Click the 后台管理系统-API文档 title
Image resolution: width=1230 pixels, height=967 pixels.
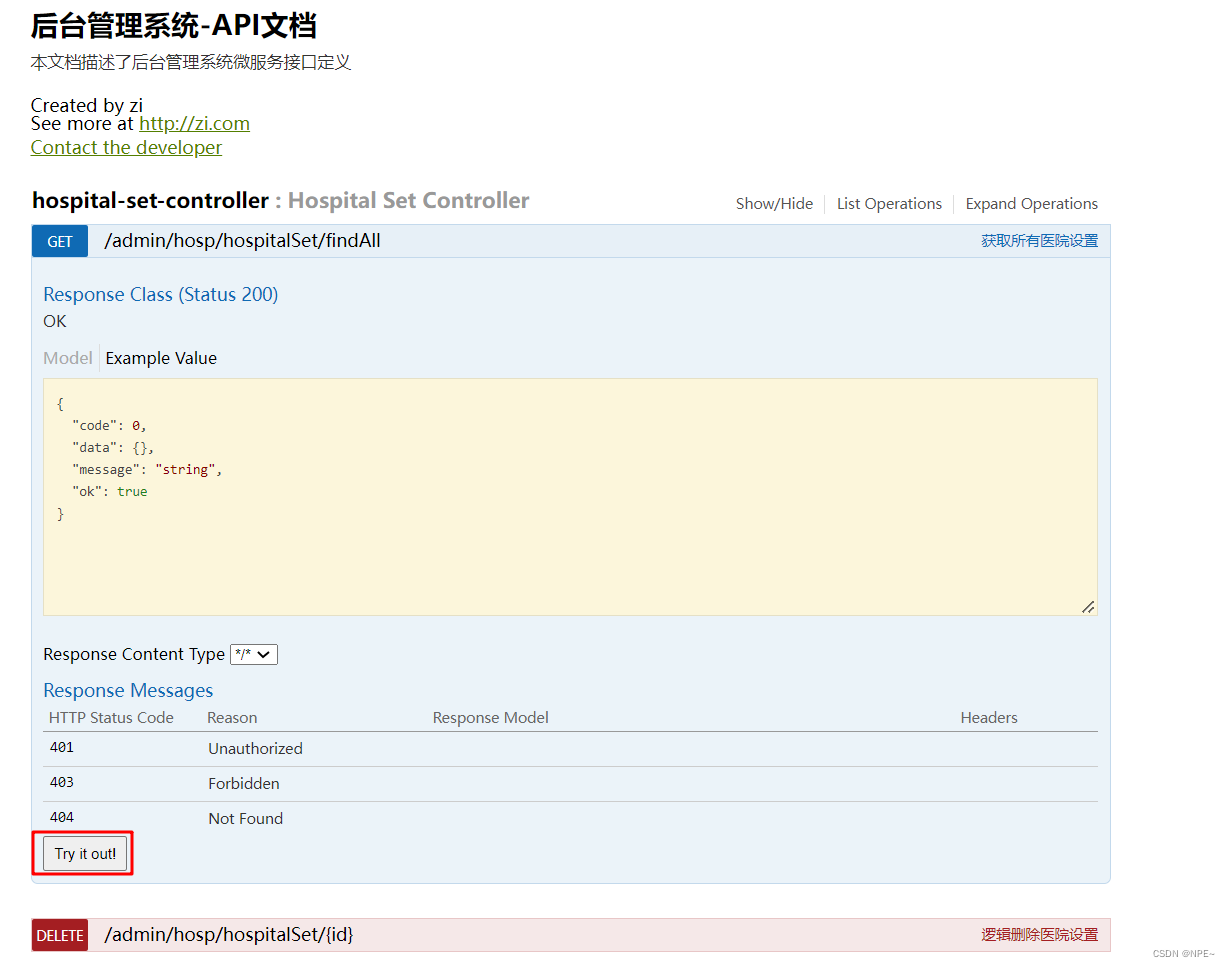click(174, 25)
